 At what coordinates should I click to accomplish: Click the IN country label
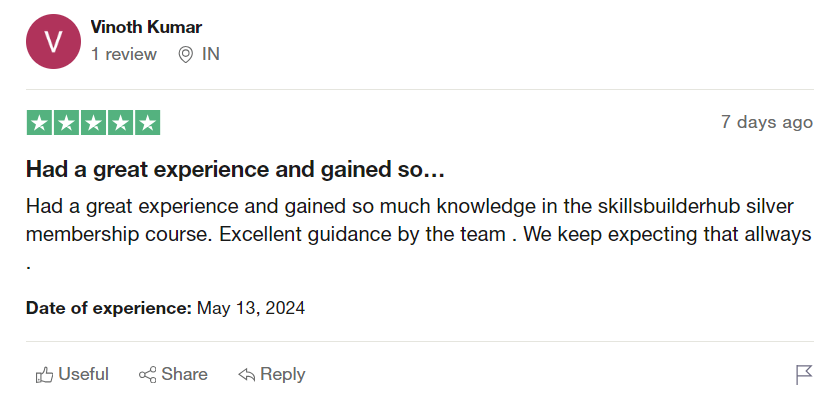tap(211, 54)
